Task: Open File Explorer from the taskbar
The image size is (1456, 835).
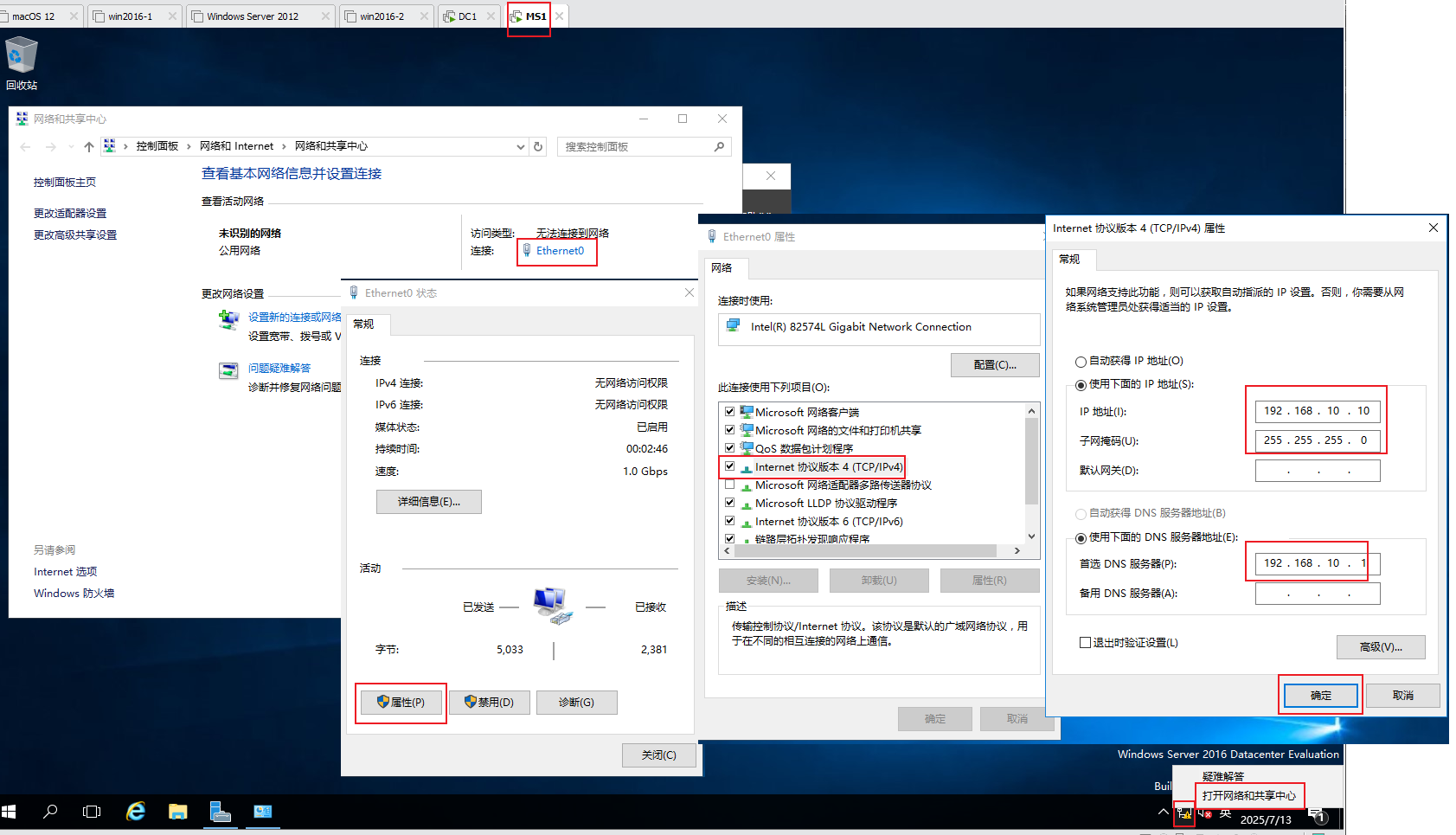Action: point(178,812)
